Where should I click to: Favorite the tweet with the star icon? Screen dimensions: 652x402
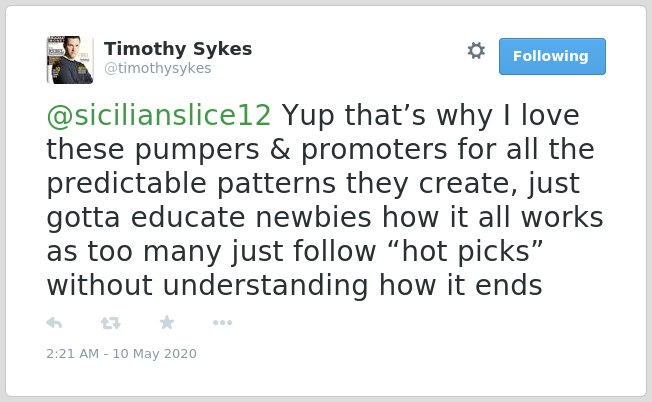click(167, 322)
